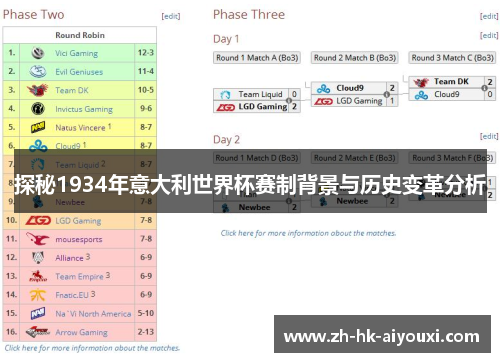
Task: Click Team DK logo in Match C bracket
Action: pos(421,82)
